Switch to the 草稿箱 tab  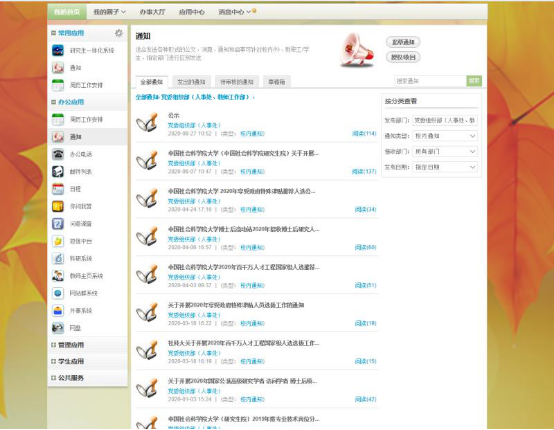tap(277, 82)
